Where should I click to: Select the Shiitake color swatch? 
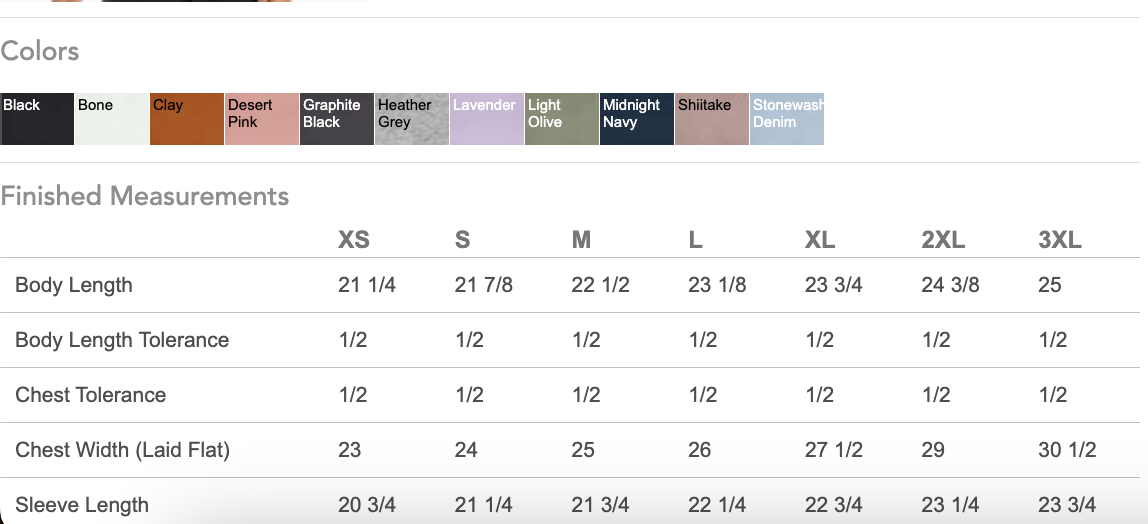(x=712, y=119)
